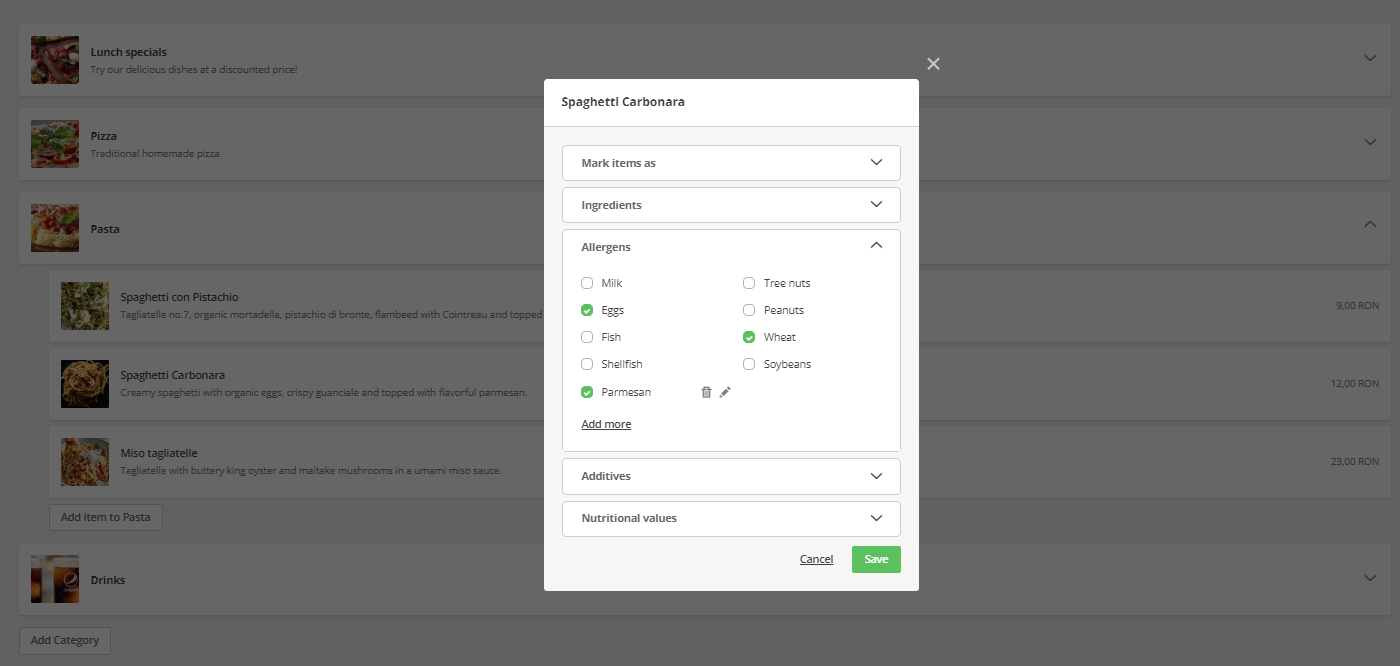Expand the Nutritional values section

[x=730, y=518]
